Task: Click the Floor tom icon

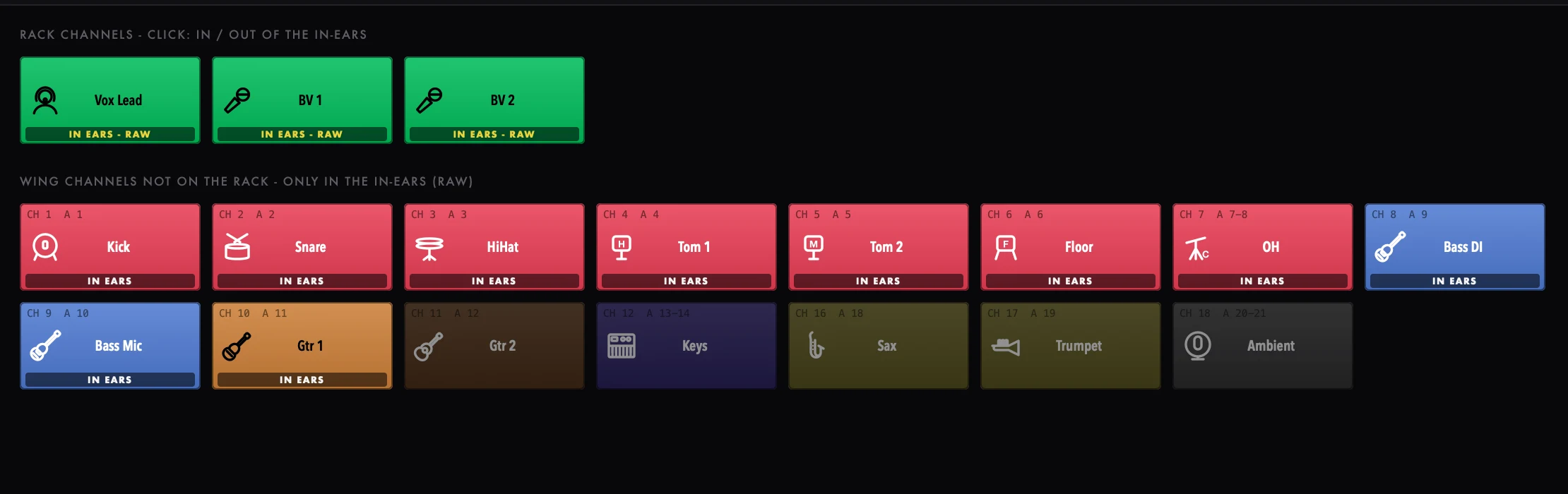Action: (x=1006, y=248)
